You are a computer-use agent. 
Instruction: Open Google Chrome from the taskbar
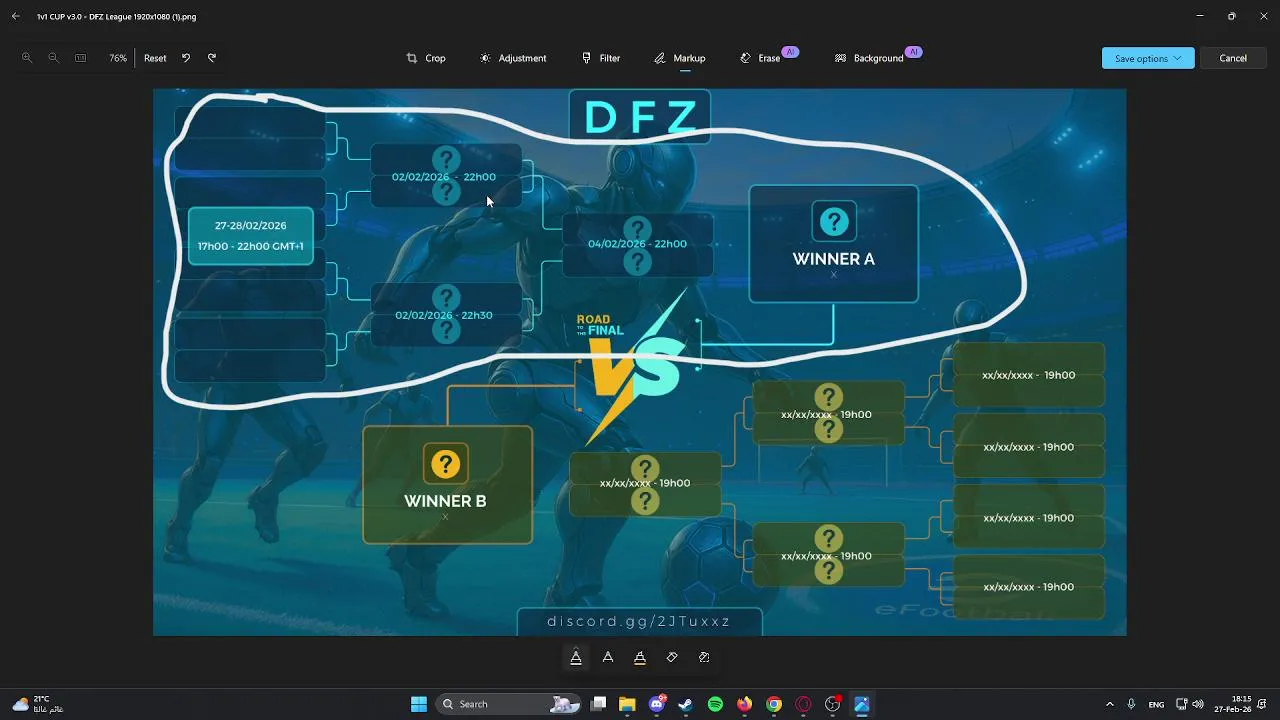tap(774, 704)
